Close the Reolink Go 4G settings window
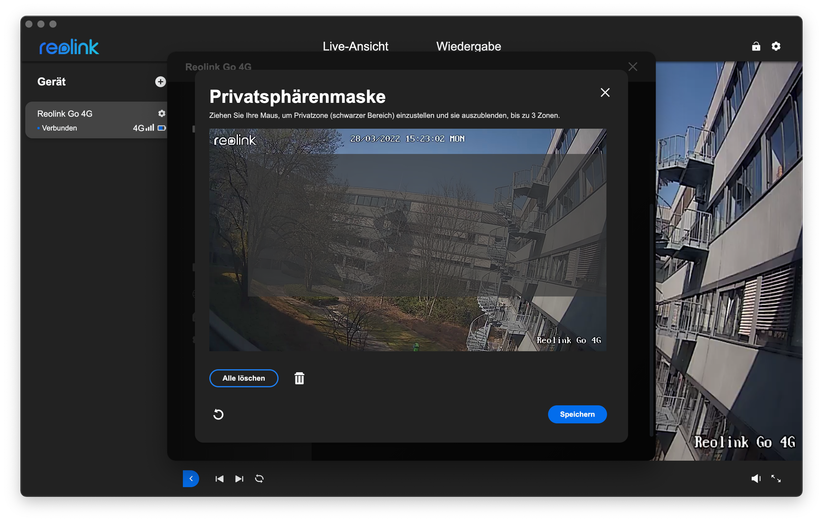 point(632,67)
